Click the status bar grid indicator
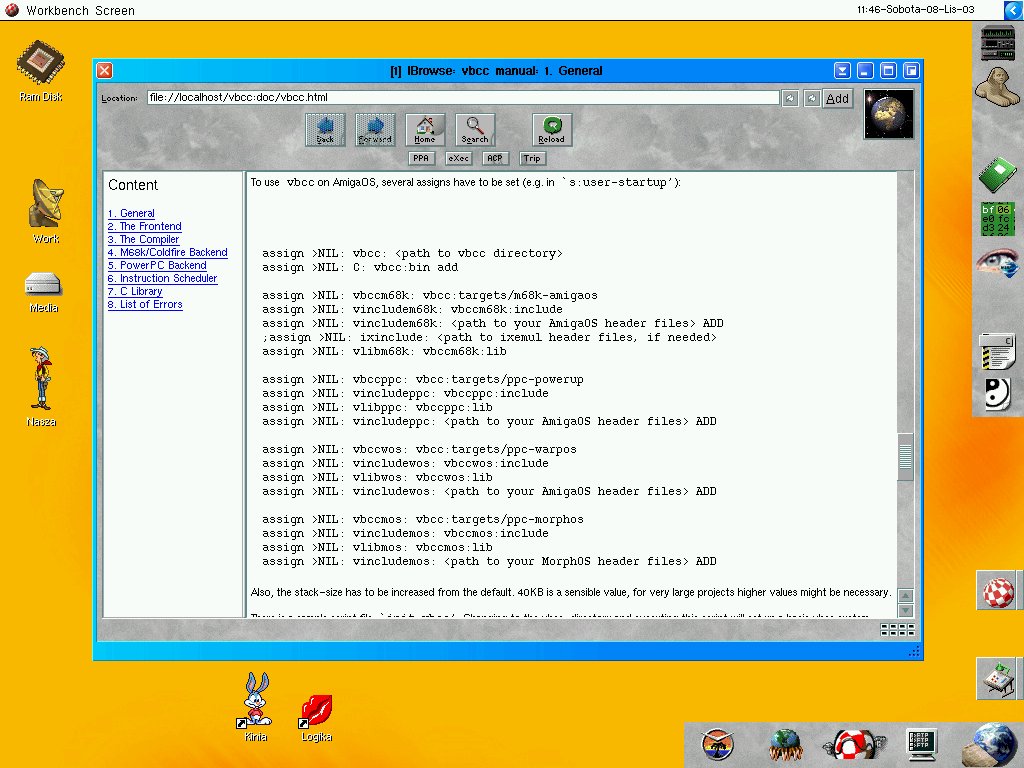Screen dimensions: 1024x768 click(x=897, y=630)
